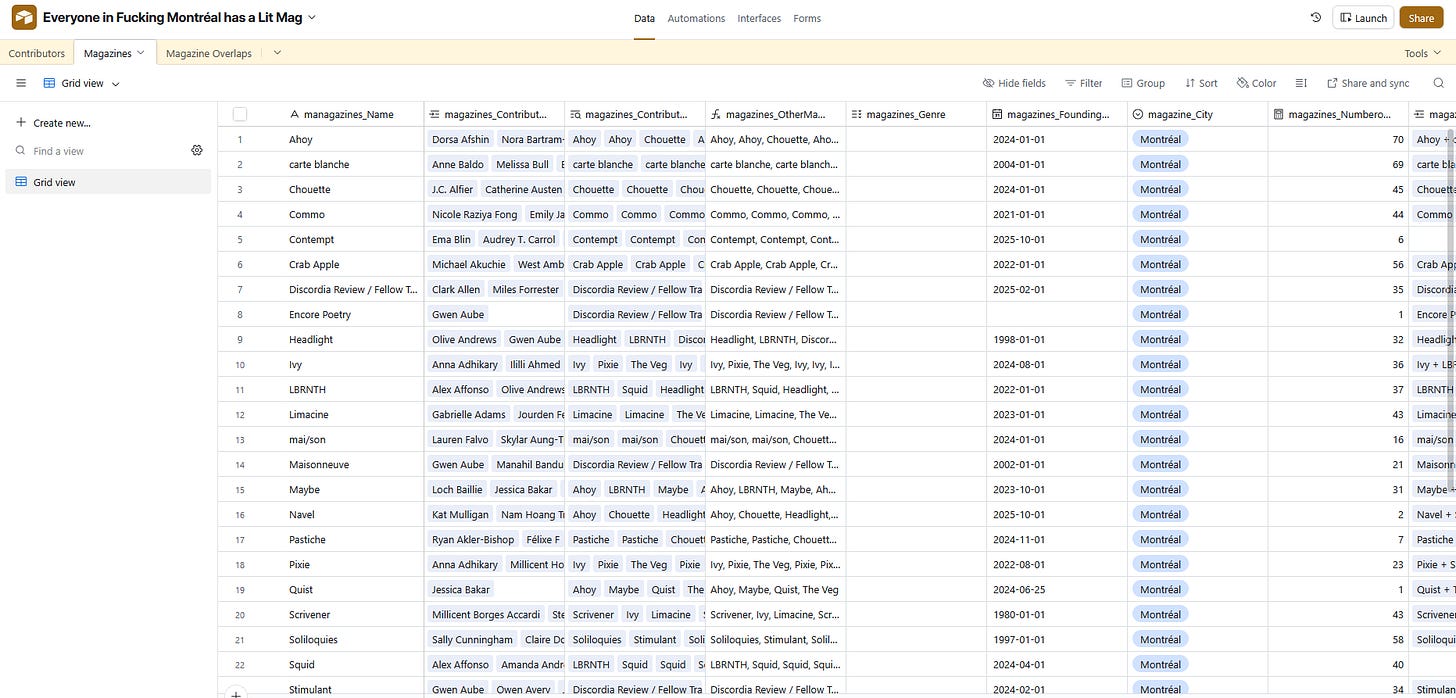The width and height of the screenshot is (1456, 698).
Task: Click Share and sync
Action: [x=1368, y=84]
